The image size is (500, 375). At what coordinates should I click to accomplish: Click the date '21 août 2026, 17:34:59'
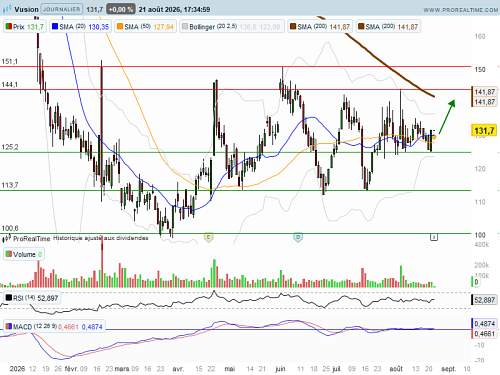(174, 9)
